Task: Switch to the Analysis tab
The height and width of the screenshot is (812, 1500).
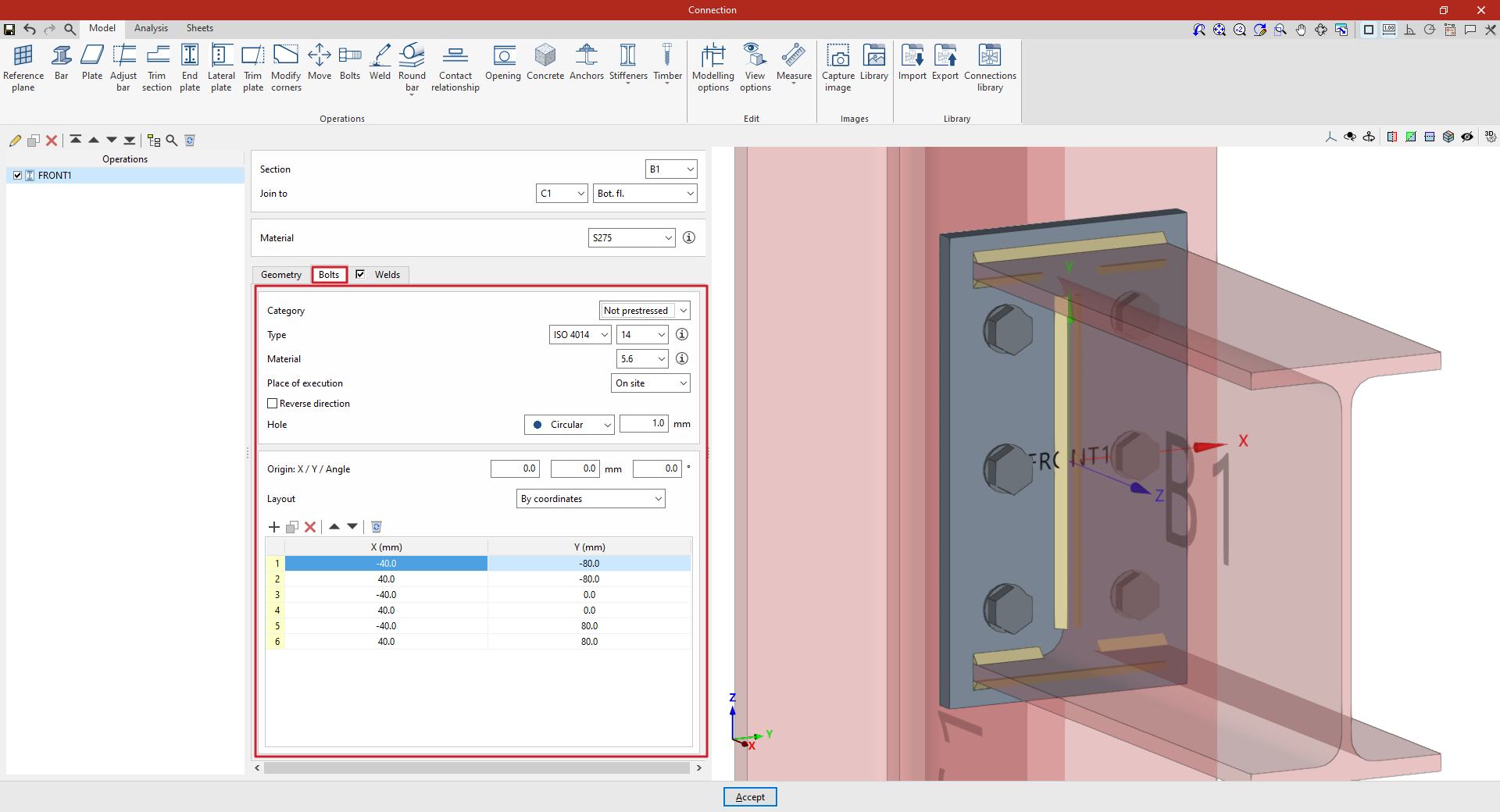Action: coord(151,28)
